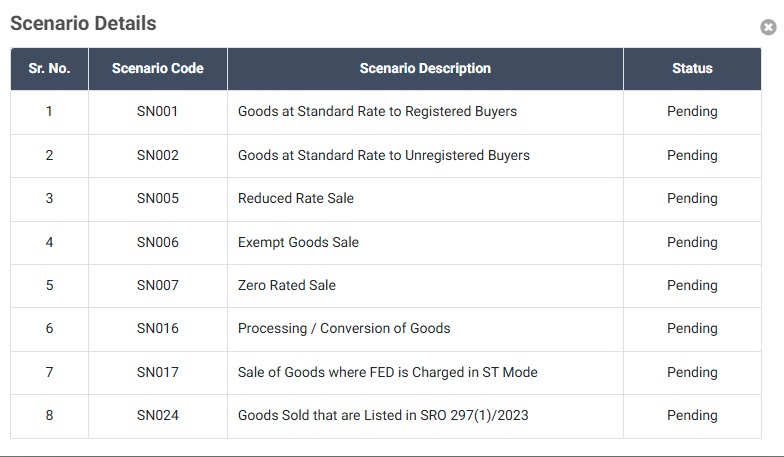Select scenario code SN005
Viewport: 784px width, 457px height.
[x=157, y=198]
